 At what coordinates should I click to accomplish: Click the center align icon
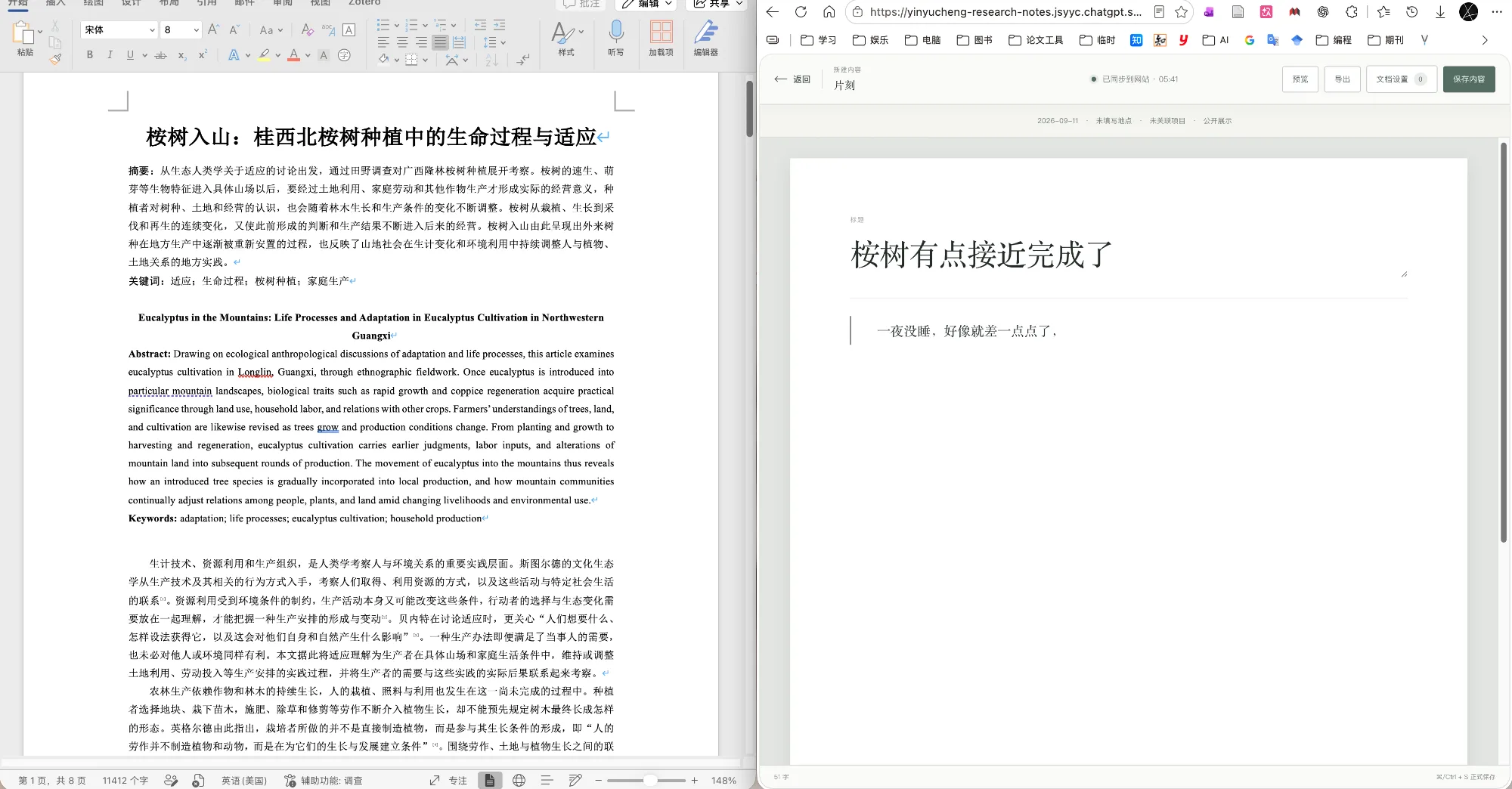pos(402,42)
